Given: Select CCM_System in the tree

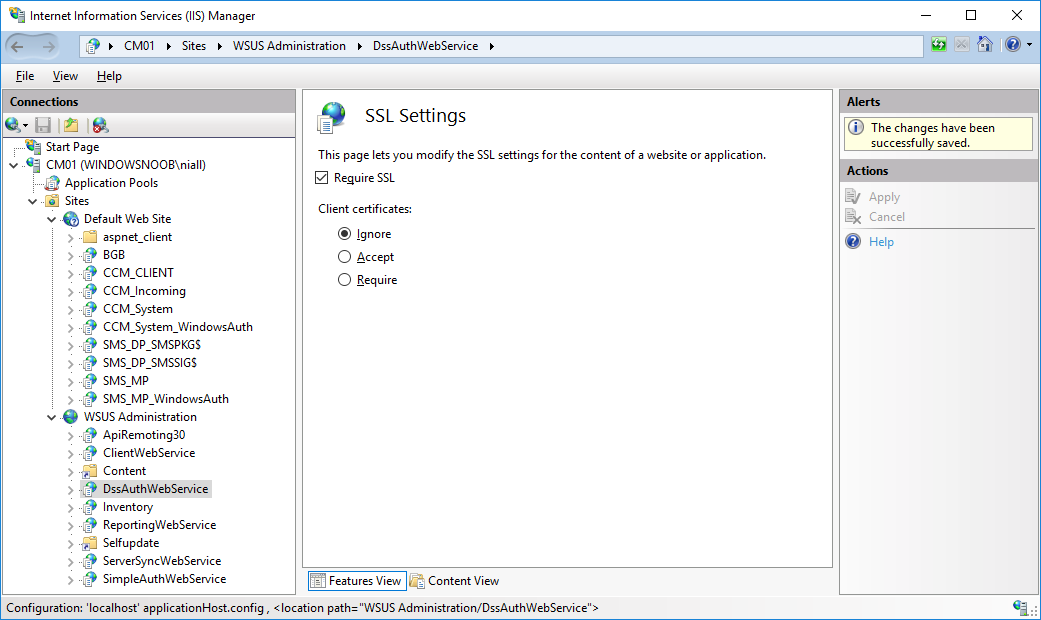Looking at the screenshot, I should [137, 309].
